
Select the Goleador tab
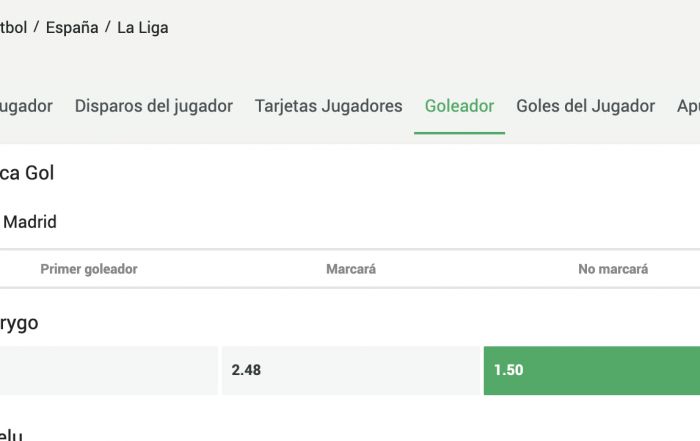point(459,106)
